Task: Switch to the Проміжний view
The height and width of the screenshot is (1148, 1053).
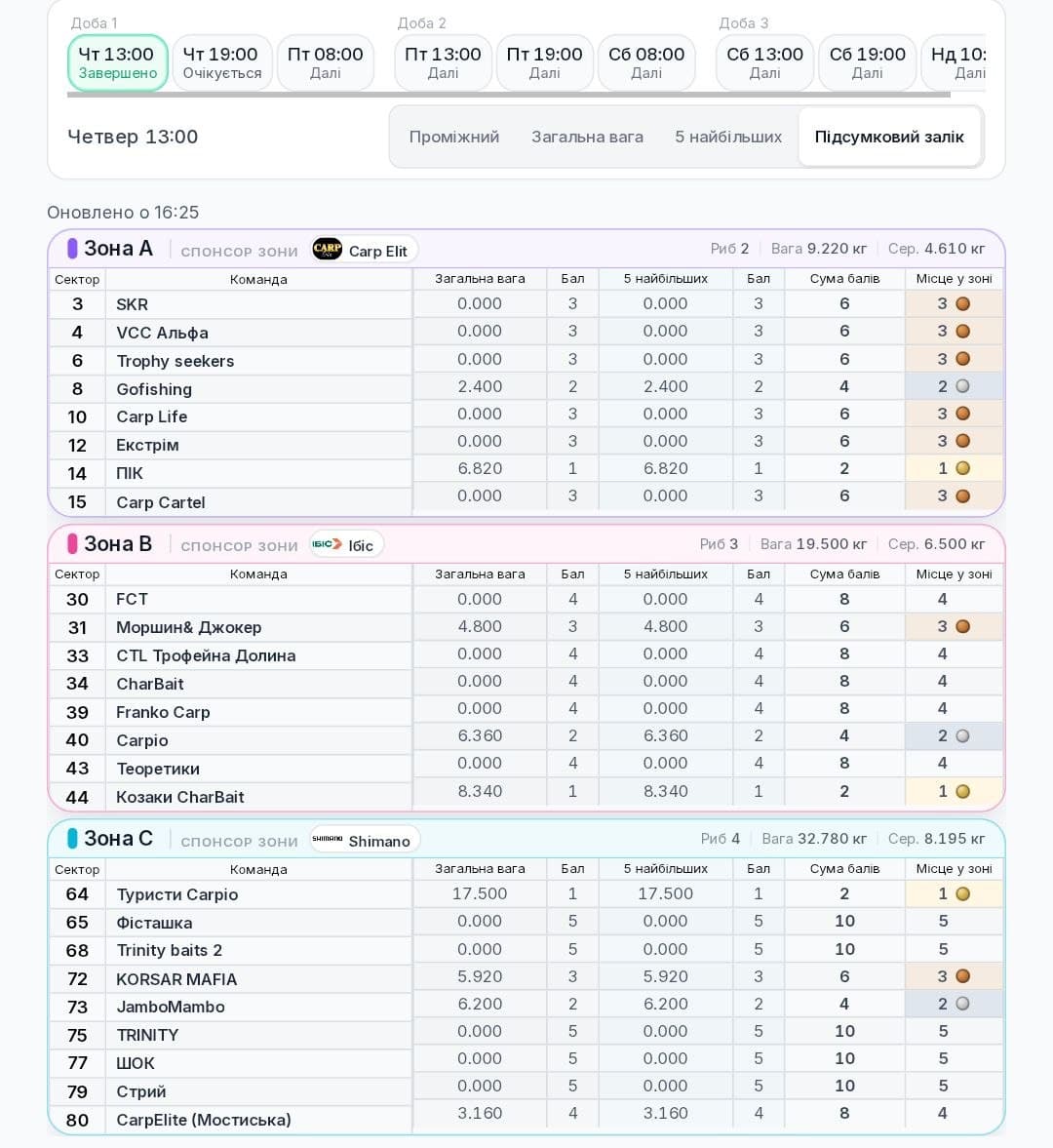Action: pos(453,137)
